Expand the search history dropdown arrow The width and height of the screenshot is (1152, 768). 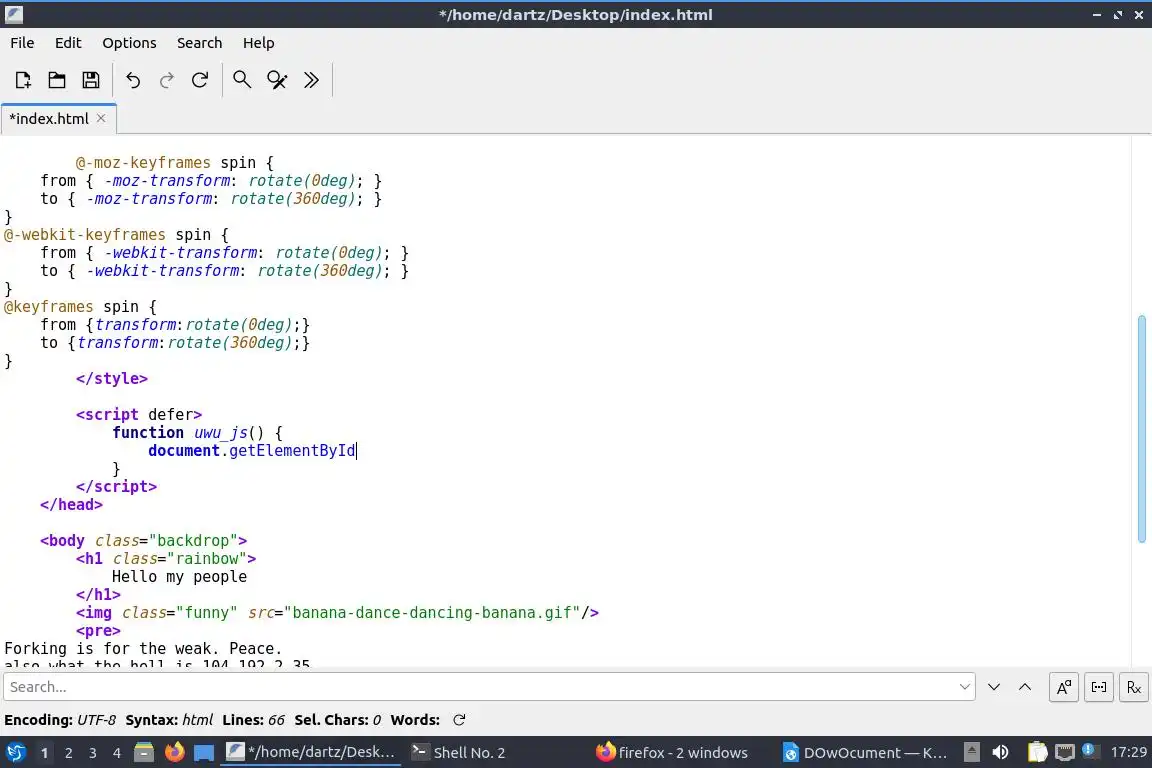click(965, 686)
